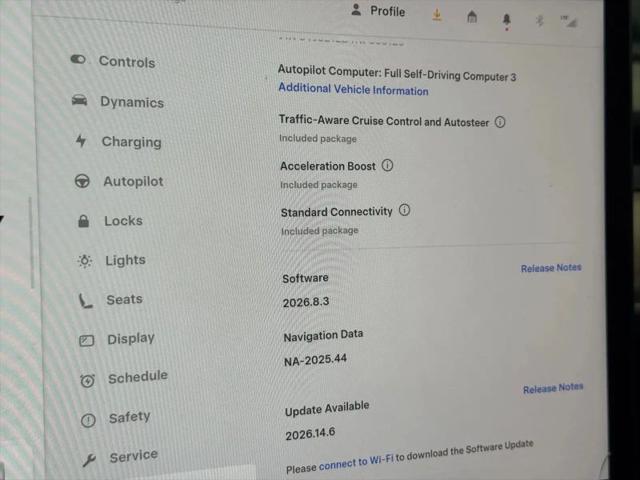
Task: Click the car icon beside Dynamics
Action: coord(80,100)
